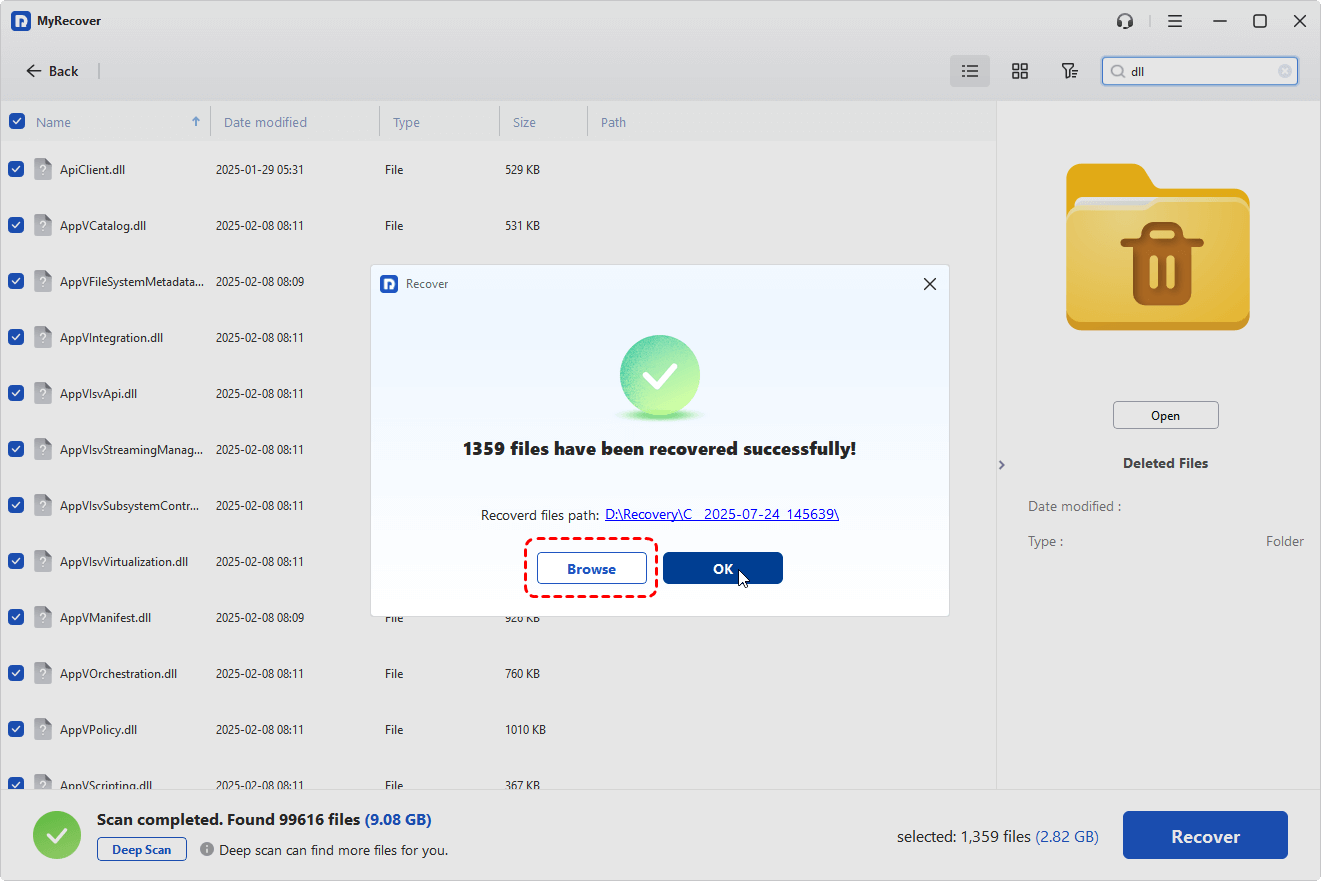Click the search box containing dll

coord(1200,71)
